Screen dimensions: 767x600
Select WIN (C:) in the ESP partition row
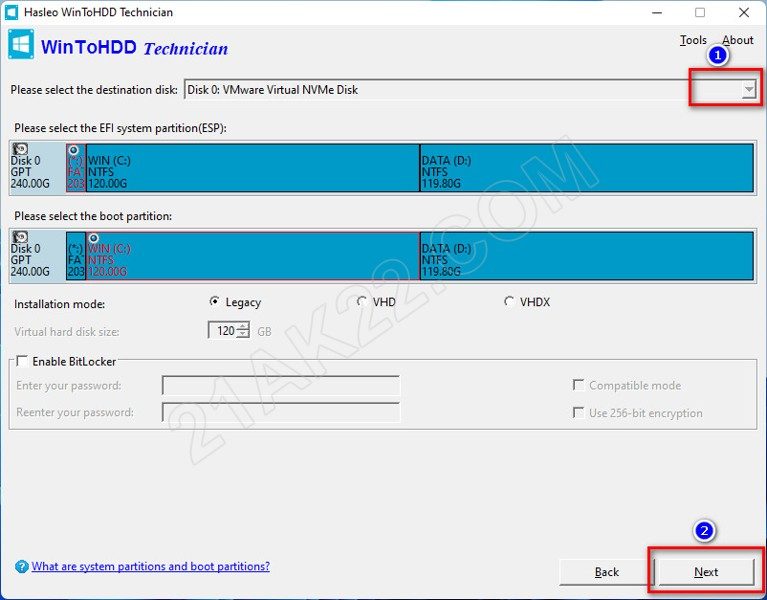pyautogui.click(x=253, y=168)
